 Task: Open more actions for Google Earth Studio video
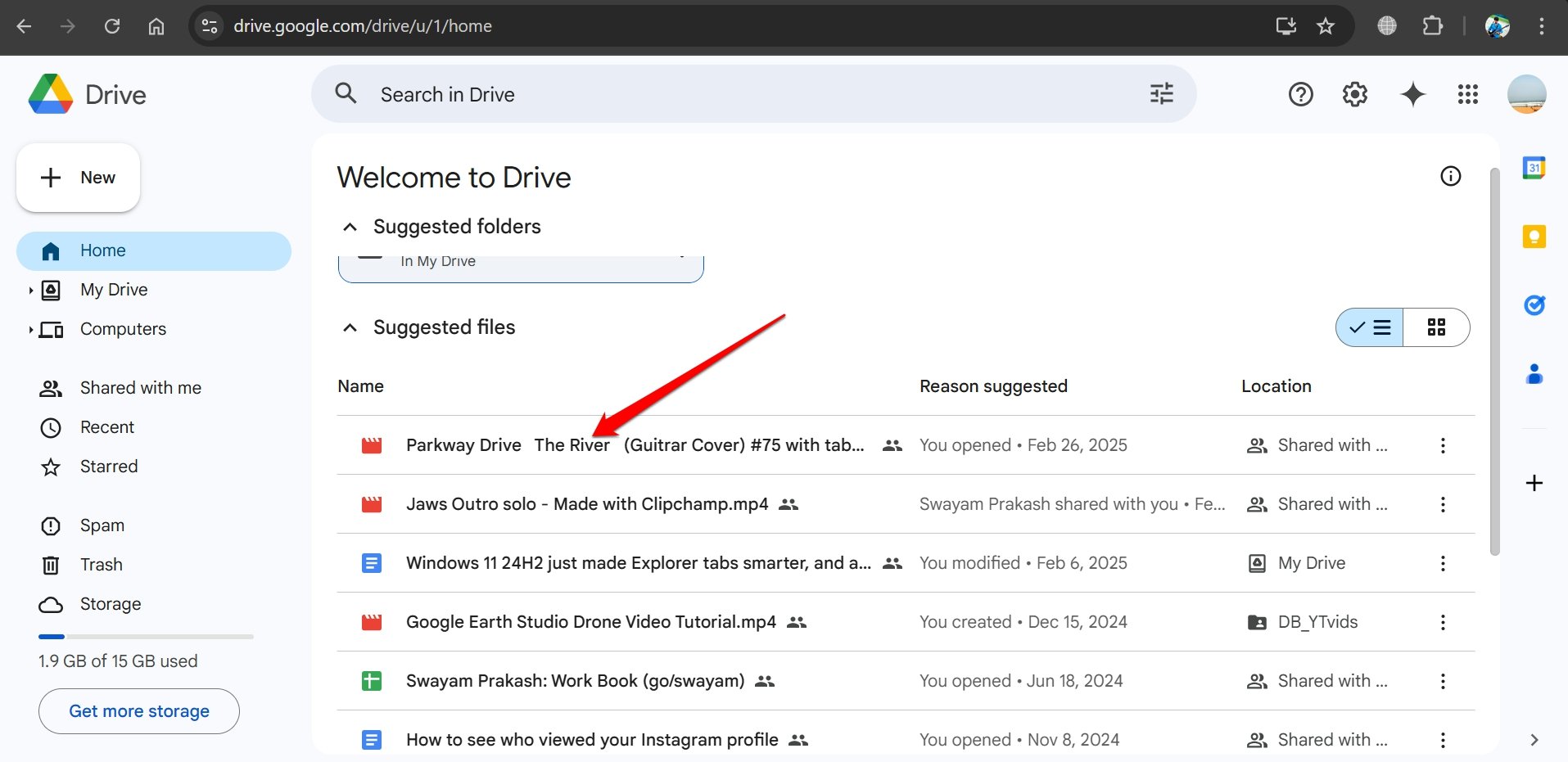coord(1443,622)
